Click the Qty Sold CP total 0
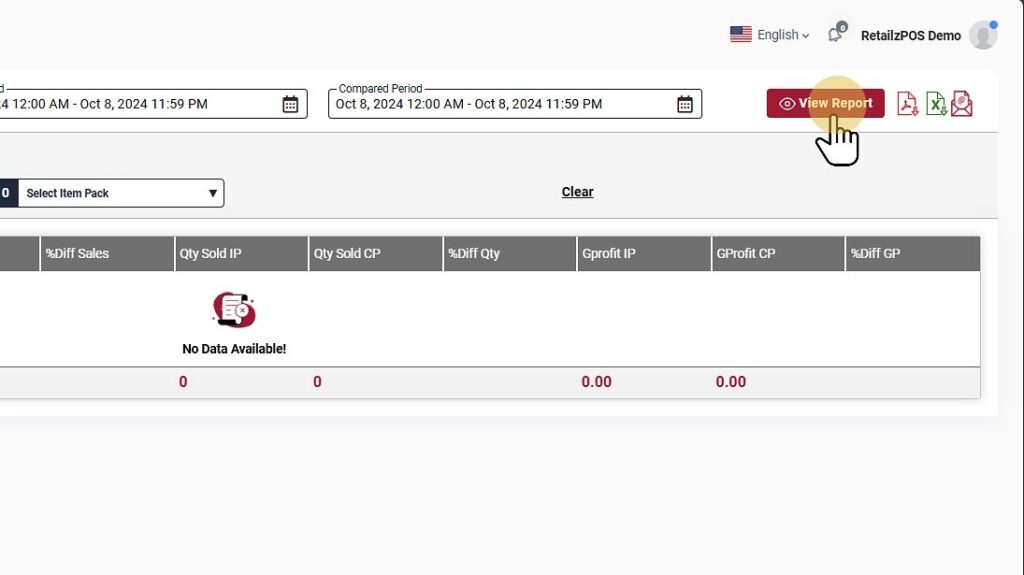This screenshot has height=575, width=1024. tap(317, 382)
